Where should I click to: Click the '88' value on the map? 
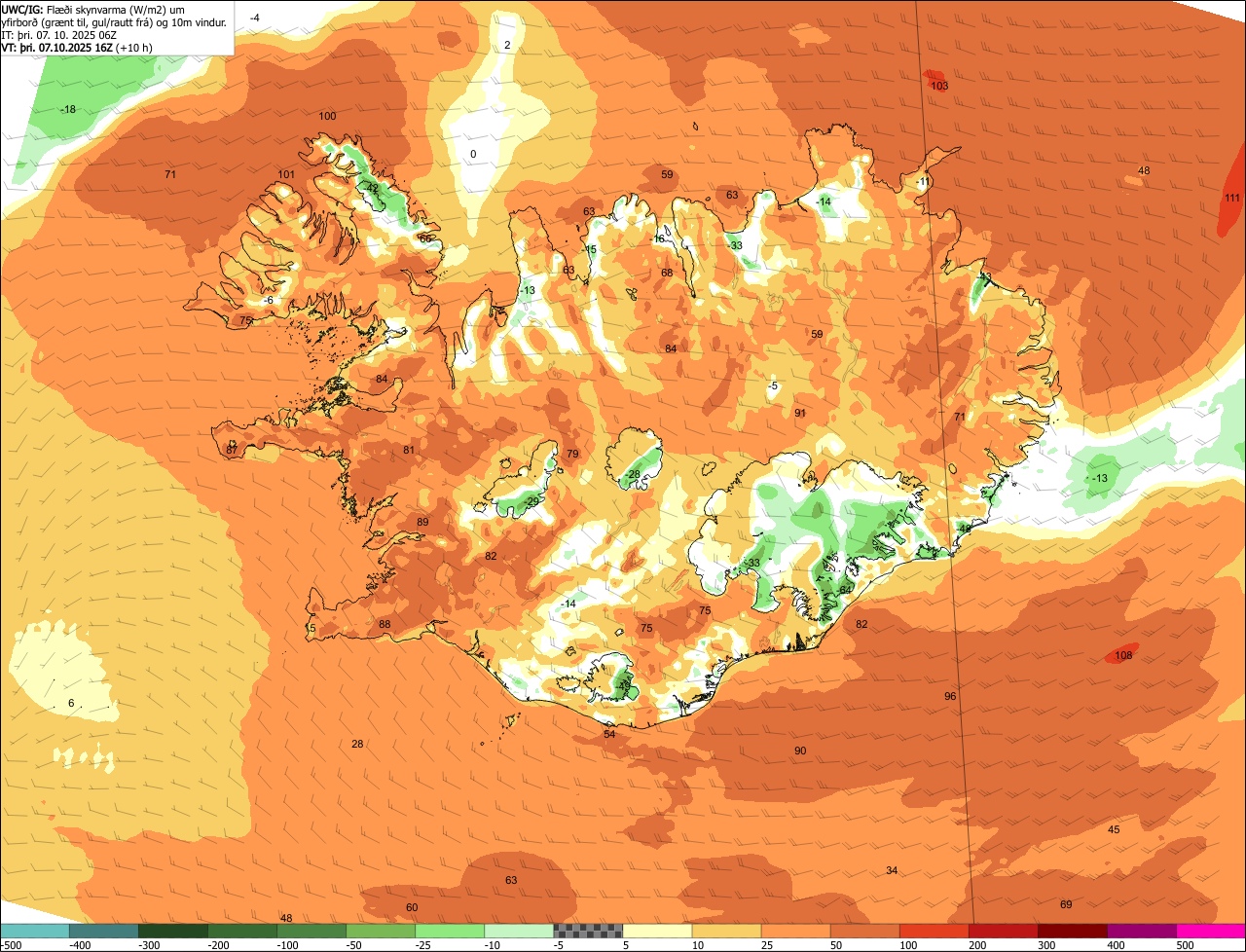click(385, 624)
